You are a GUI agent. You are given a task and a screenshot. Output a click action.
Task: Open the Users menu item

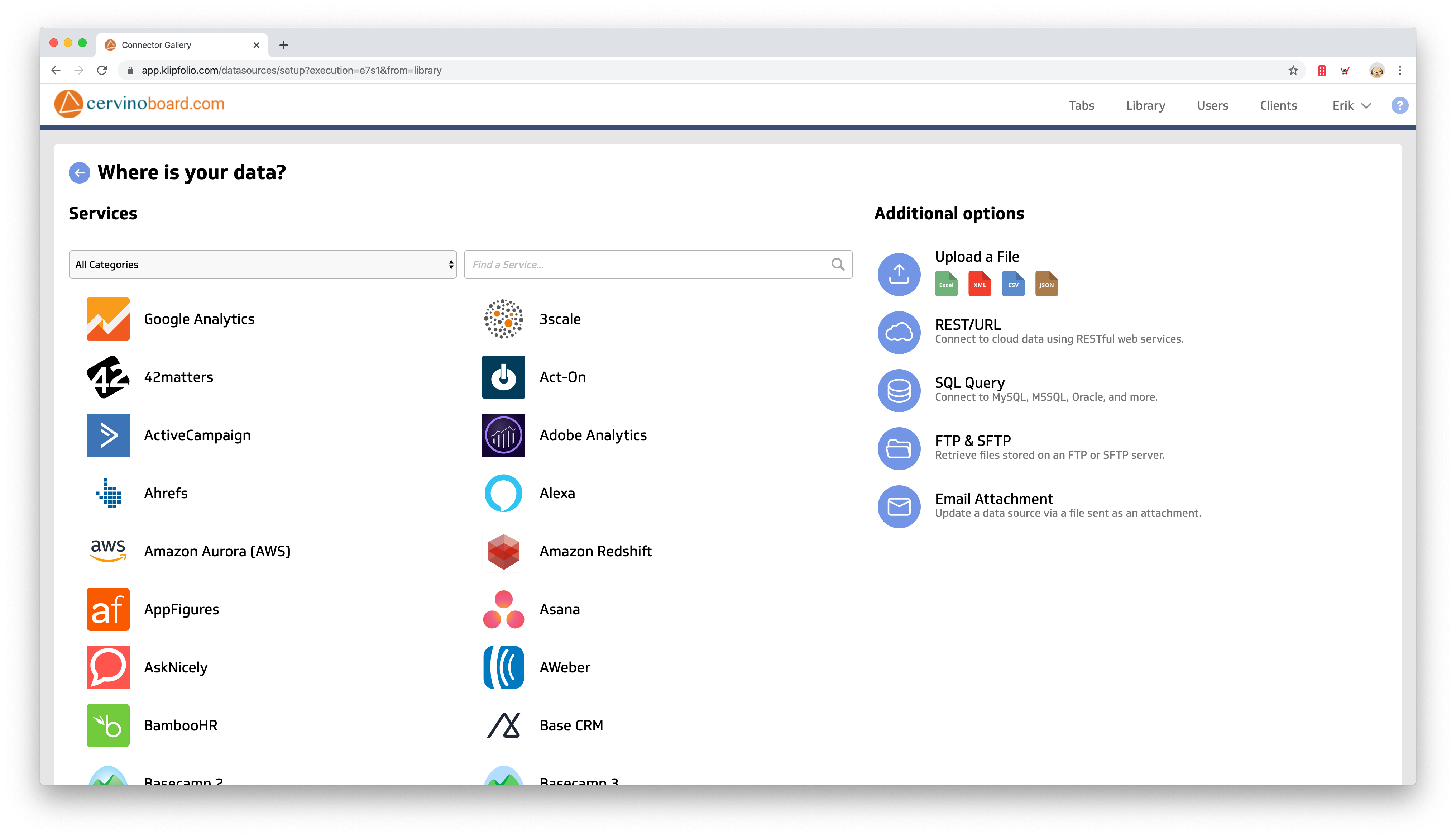click(1212, 105)
